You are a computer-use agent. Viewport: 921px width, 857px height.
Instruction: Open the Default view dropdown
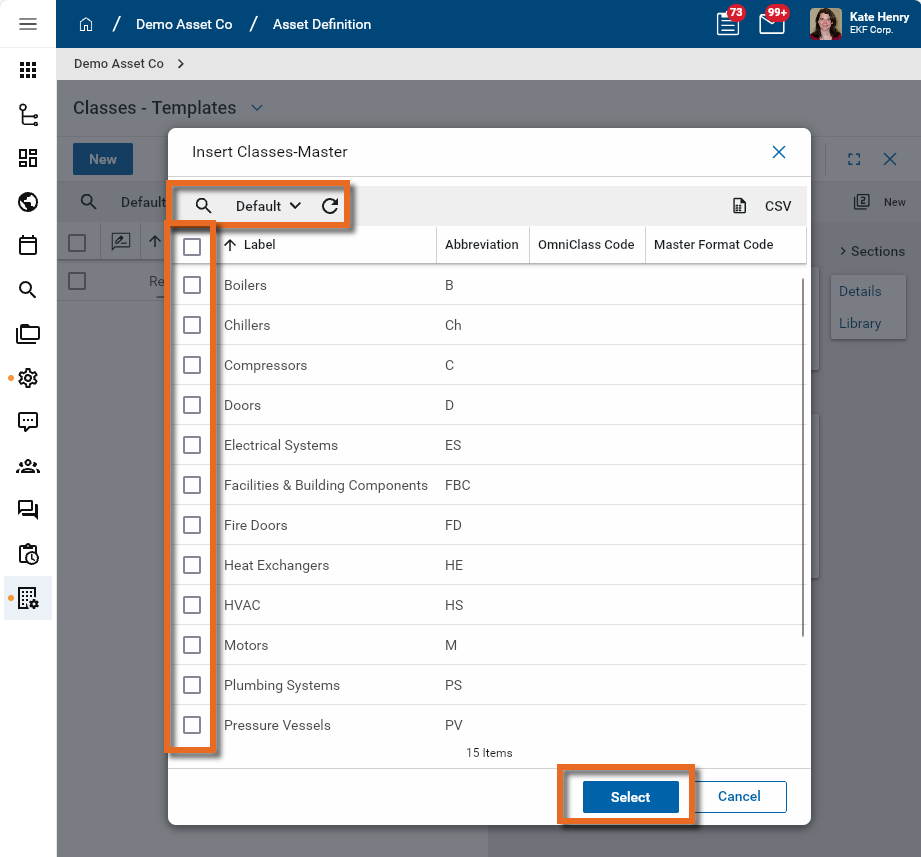pos(268,206)
